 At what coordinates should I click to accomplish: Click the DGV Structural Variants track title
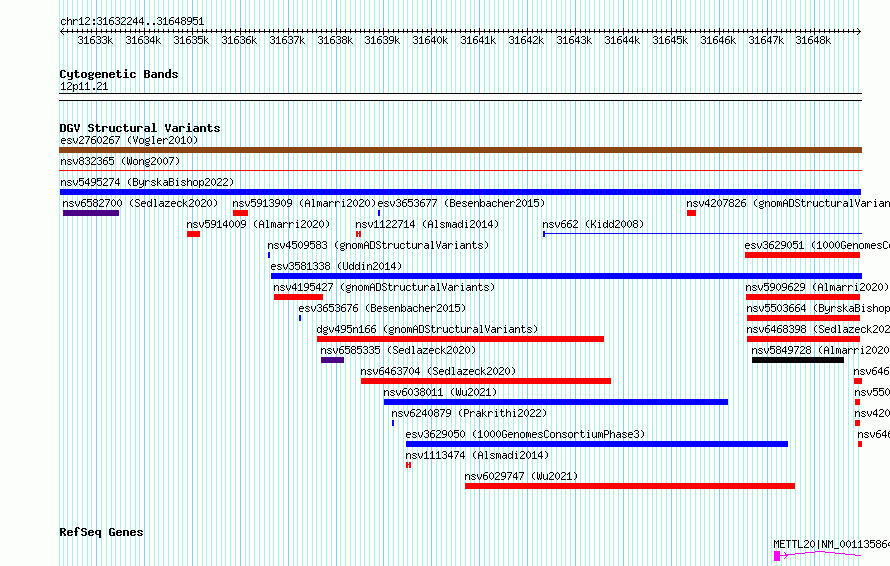coord(140,128)
